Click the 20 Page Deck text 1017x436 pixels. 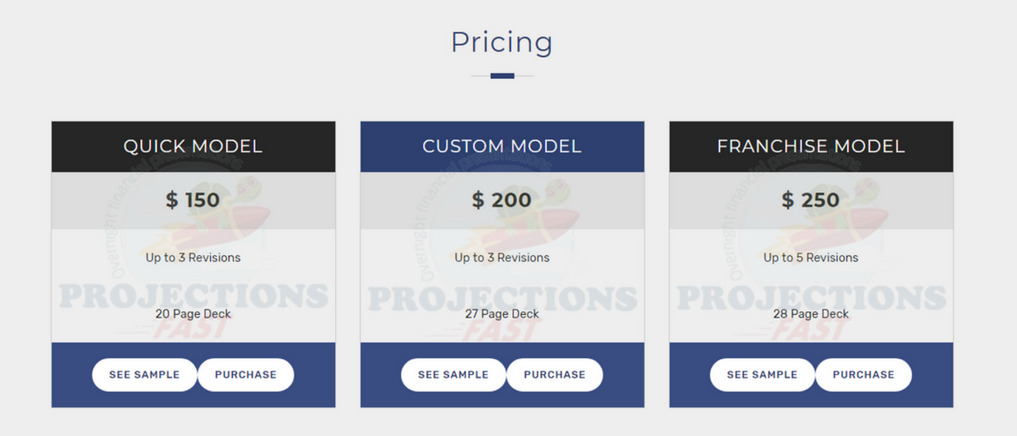click(193, 314)
